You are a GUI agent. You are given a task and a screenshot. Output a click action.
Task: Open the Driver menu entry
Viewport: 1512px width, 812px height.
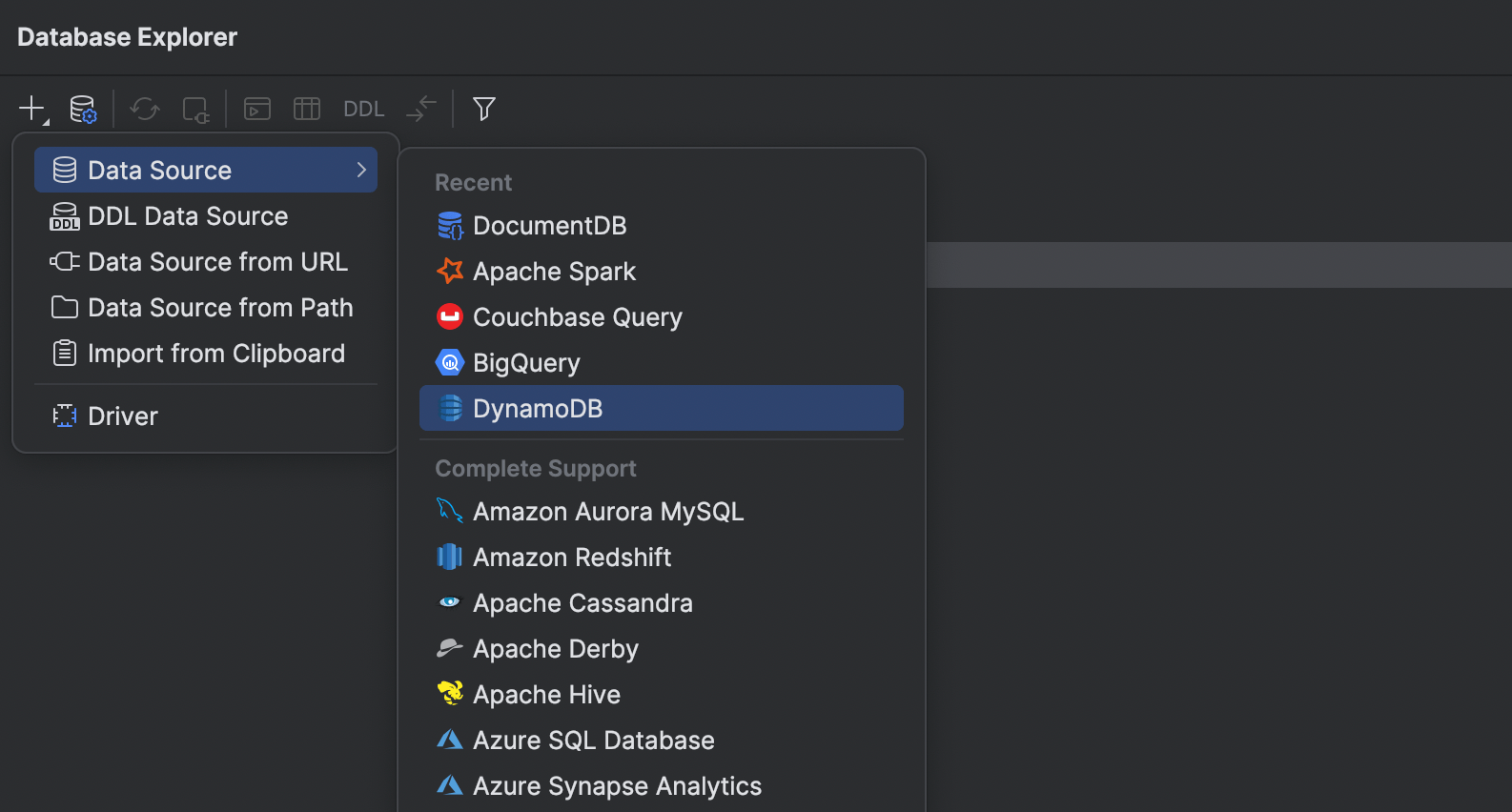[x=123, y=416]
